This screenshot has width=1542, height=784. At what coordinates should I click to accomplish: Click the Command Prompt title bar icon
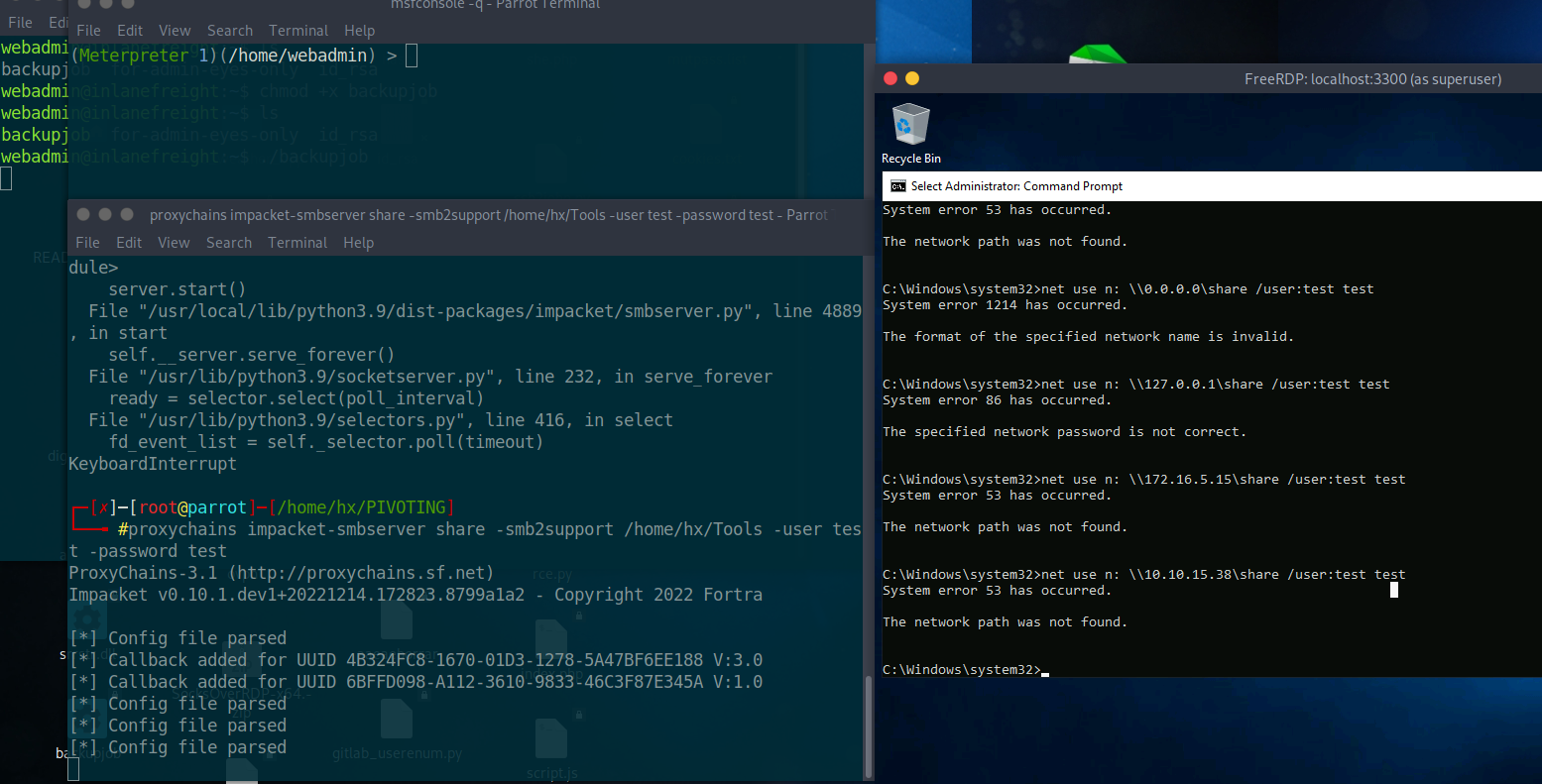pos(897,186)
